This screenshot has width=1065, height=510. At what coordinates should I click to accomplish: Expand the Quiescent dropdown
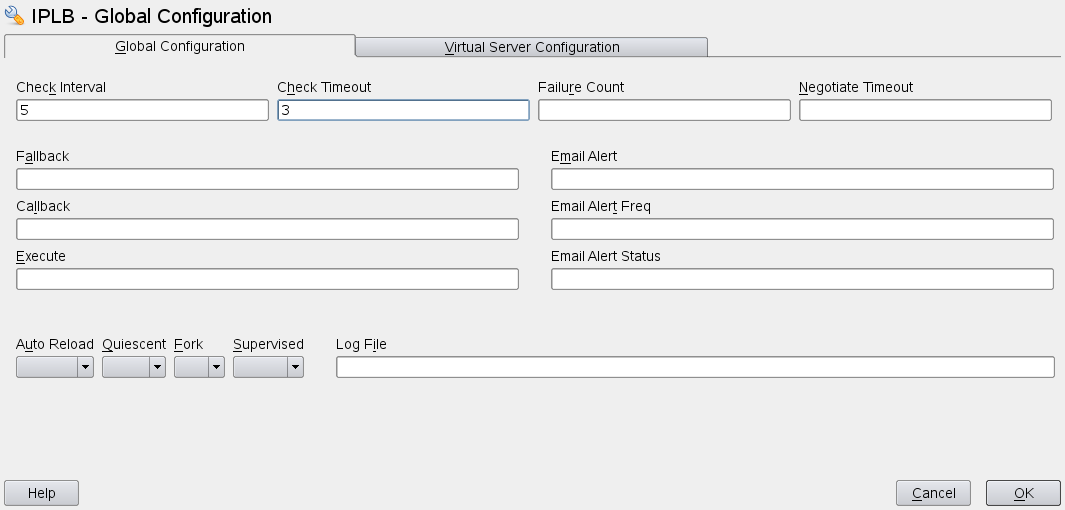[x=134, y=367]
